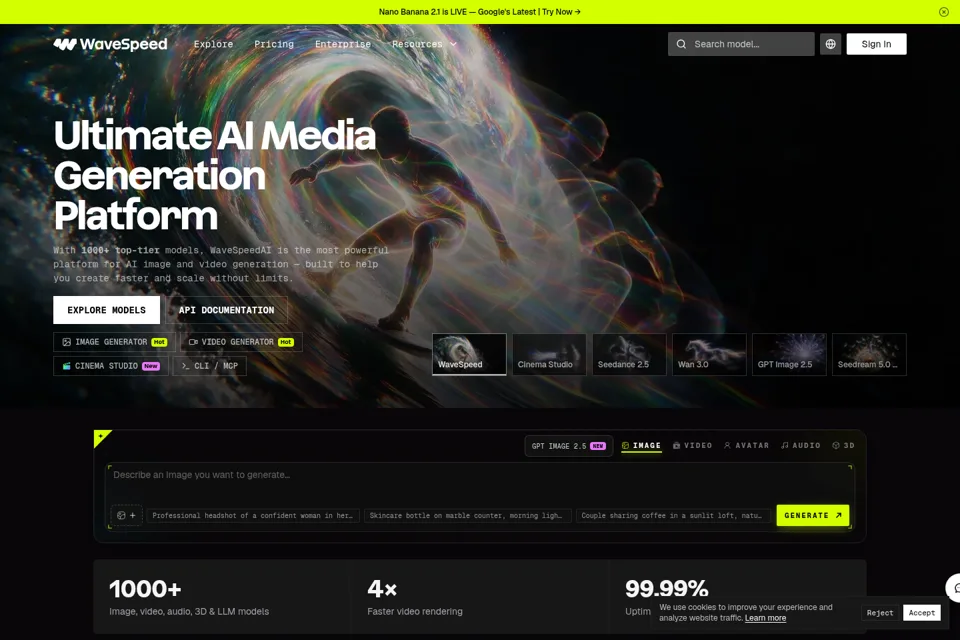Switch to the Avatar tab
Viewport: 960px width, 640px height.
[746, 446]
